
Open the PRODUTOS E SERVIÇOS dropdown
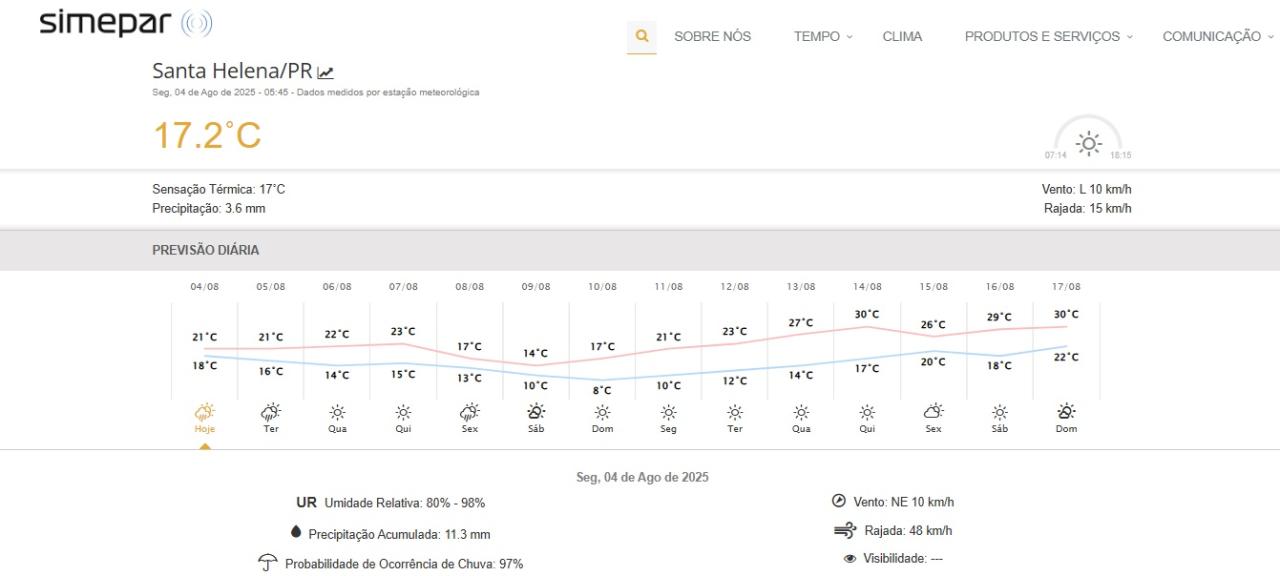click(1043, 36)
